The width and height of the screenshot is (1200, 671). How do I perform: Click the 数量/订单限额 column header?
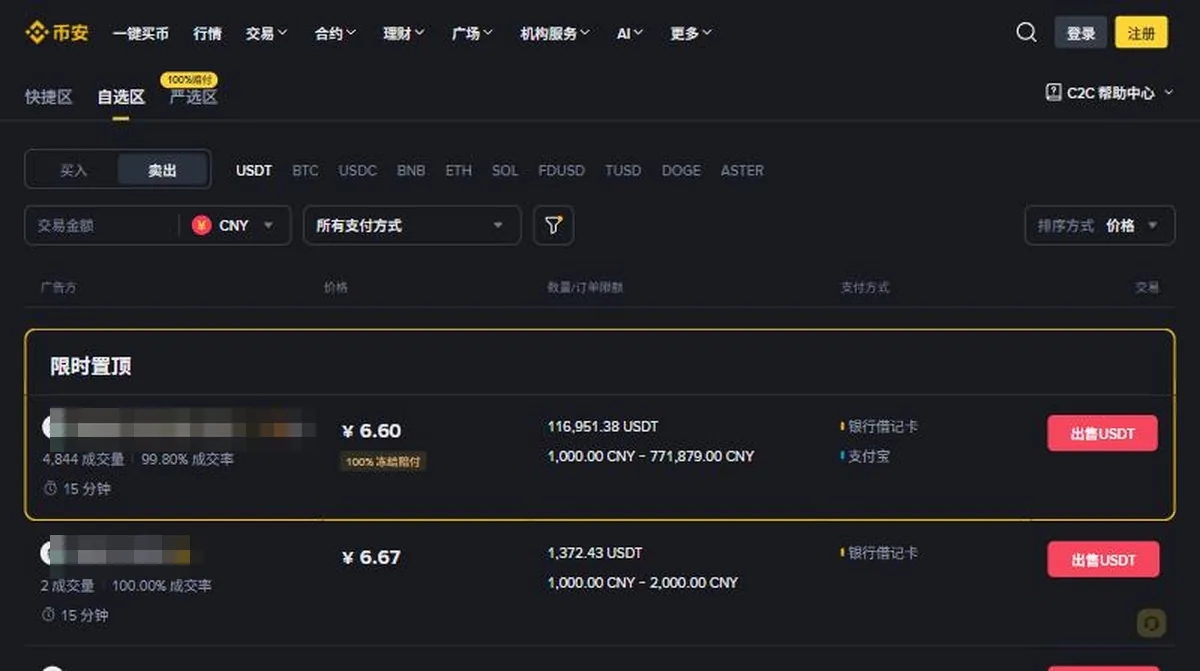[x=585, y=287]
